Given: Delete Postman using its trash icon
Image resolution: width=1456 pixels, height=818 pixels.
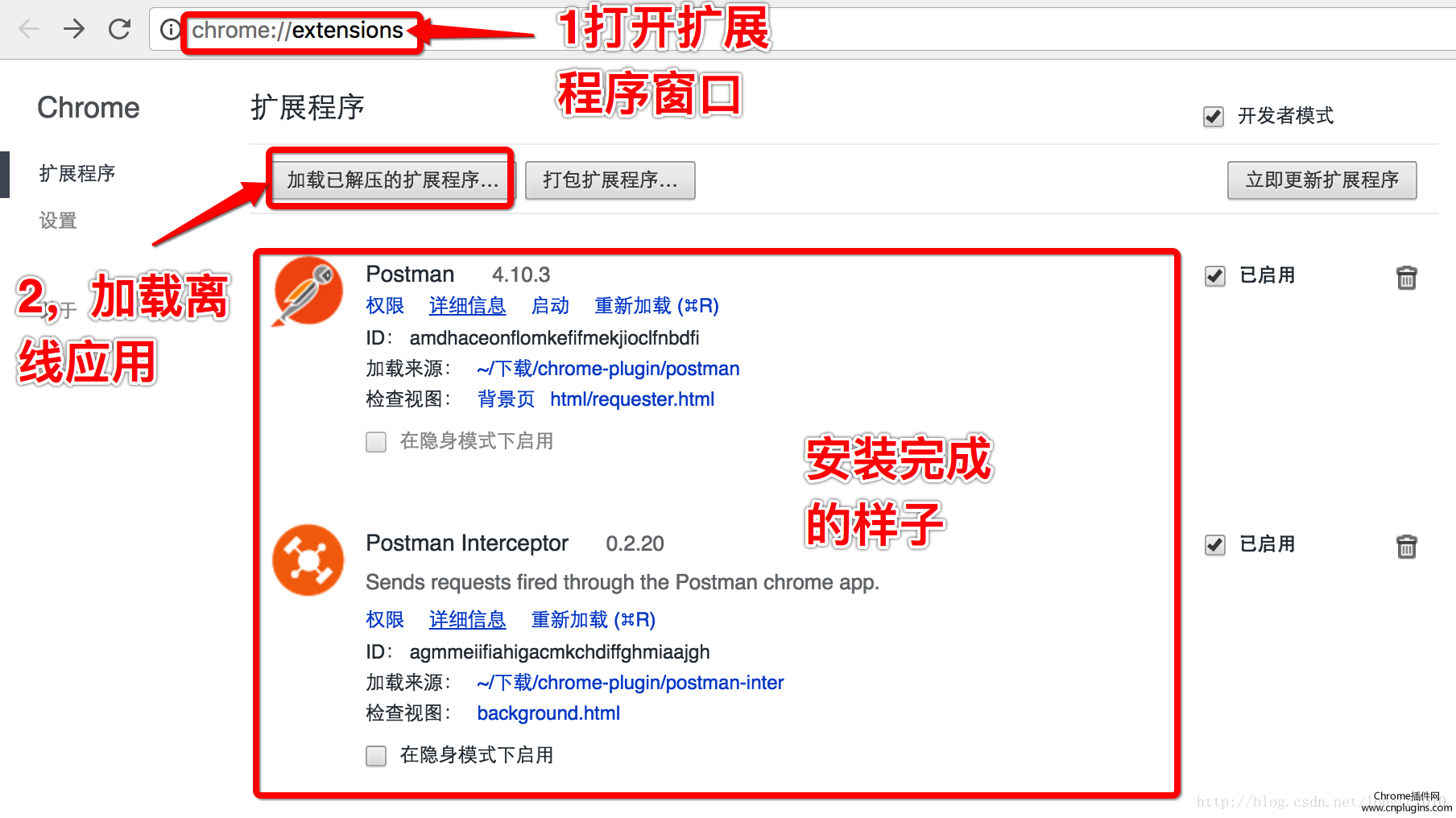Looking at the screenshot, I should [x=1406, y=277].
